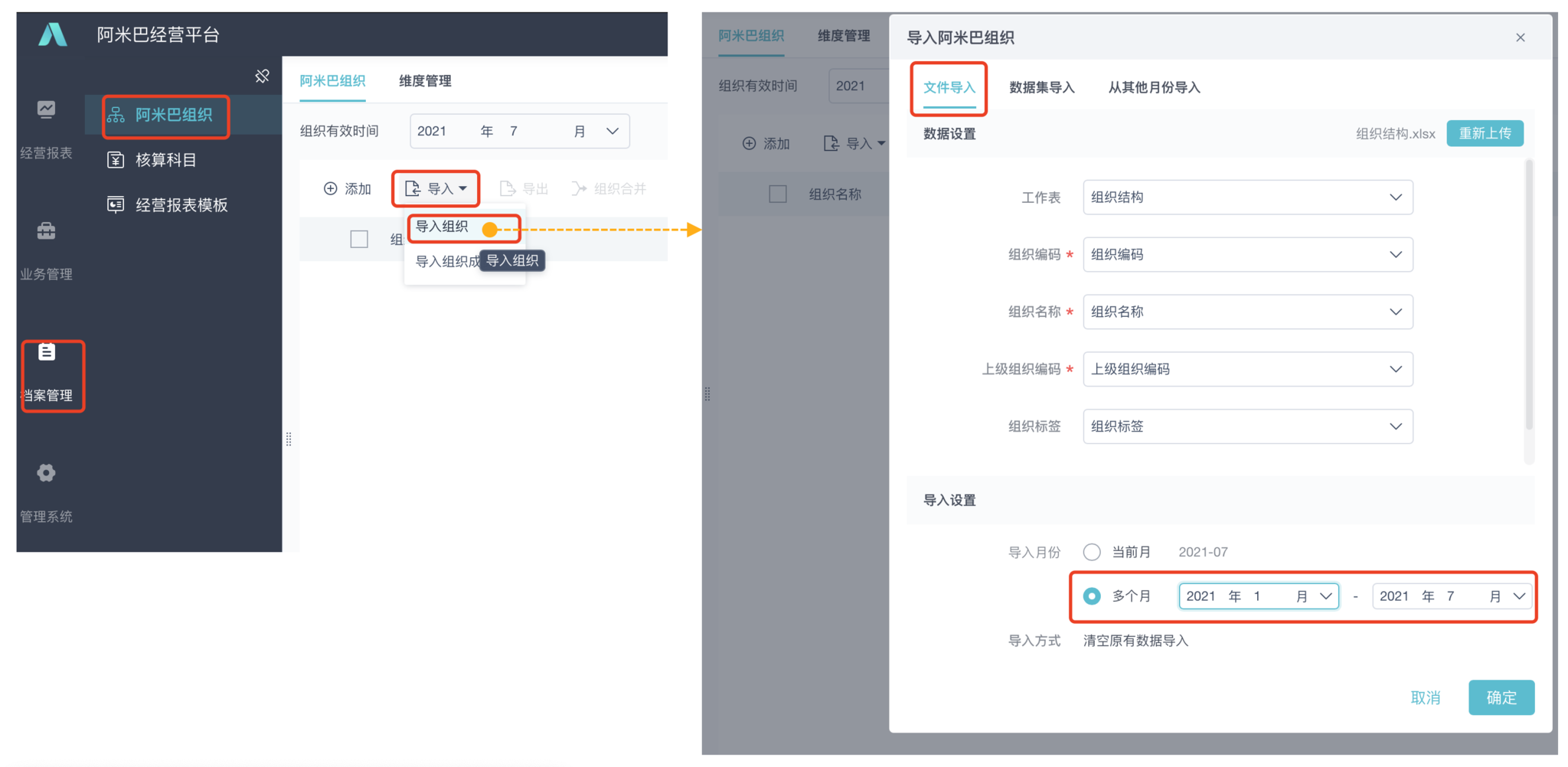Click the background window resize handle
The image size is (1568, 767).
tap(707, 394)
